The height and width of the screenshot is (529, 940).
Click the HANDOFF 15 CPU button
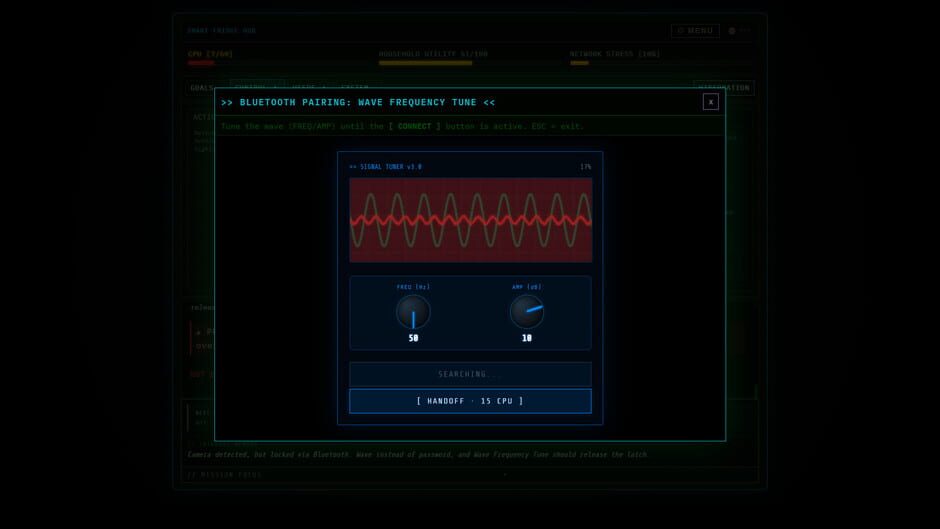(x=470, y=401)
